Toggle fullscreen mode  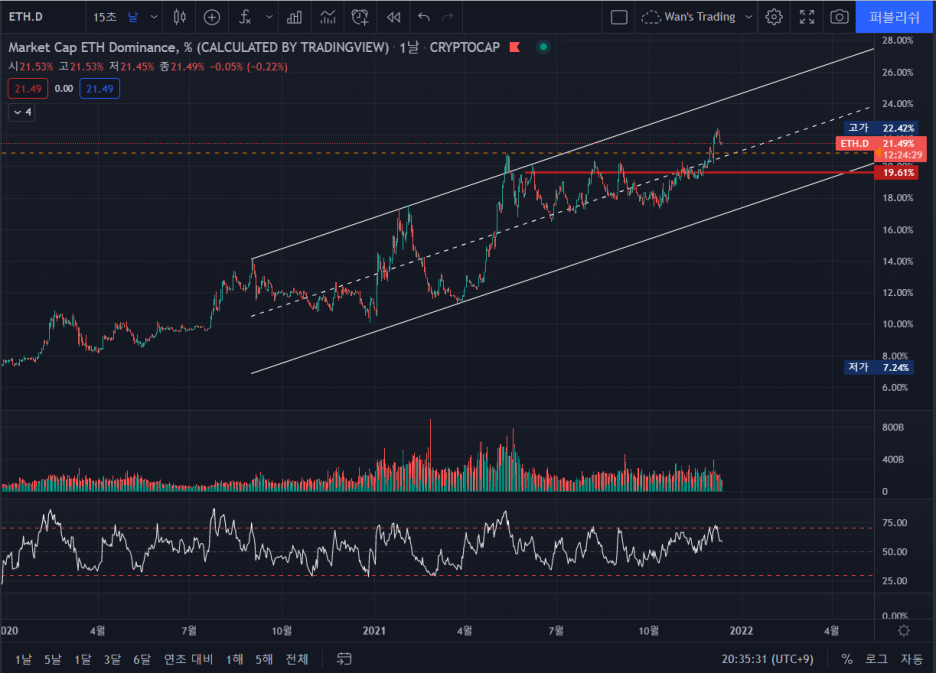(807, 17)
